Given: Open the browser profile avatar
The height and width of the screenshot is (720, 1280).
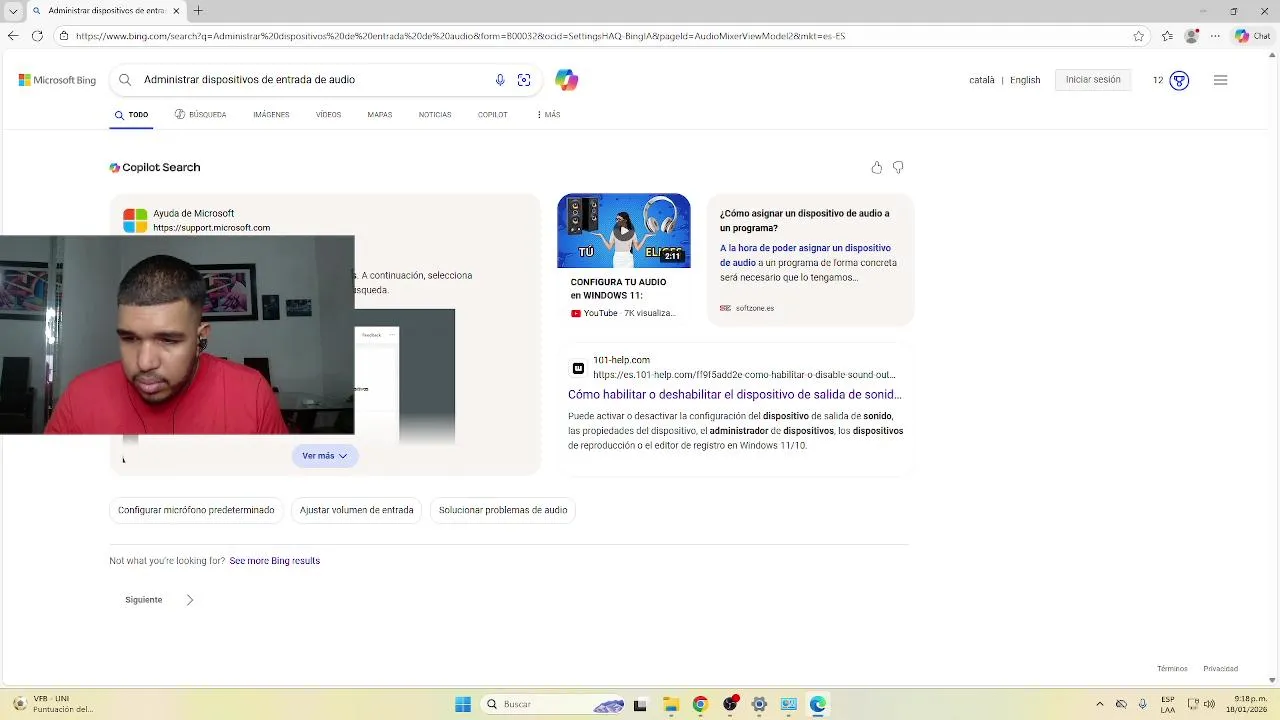Looking at the screenshot, I should point(1191,36).
